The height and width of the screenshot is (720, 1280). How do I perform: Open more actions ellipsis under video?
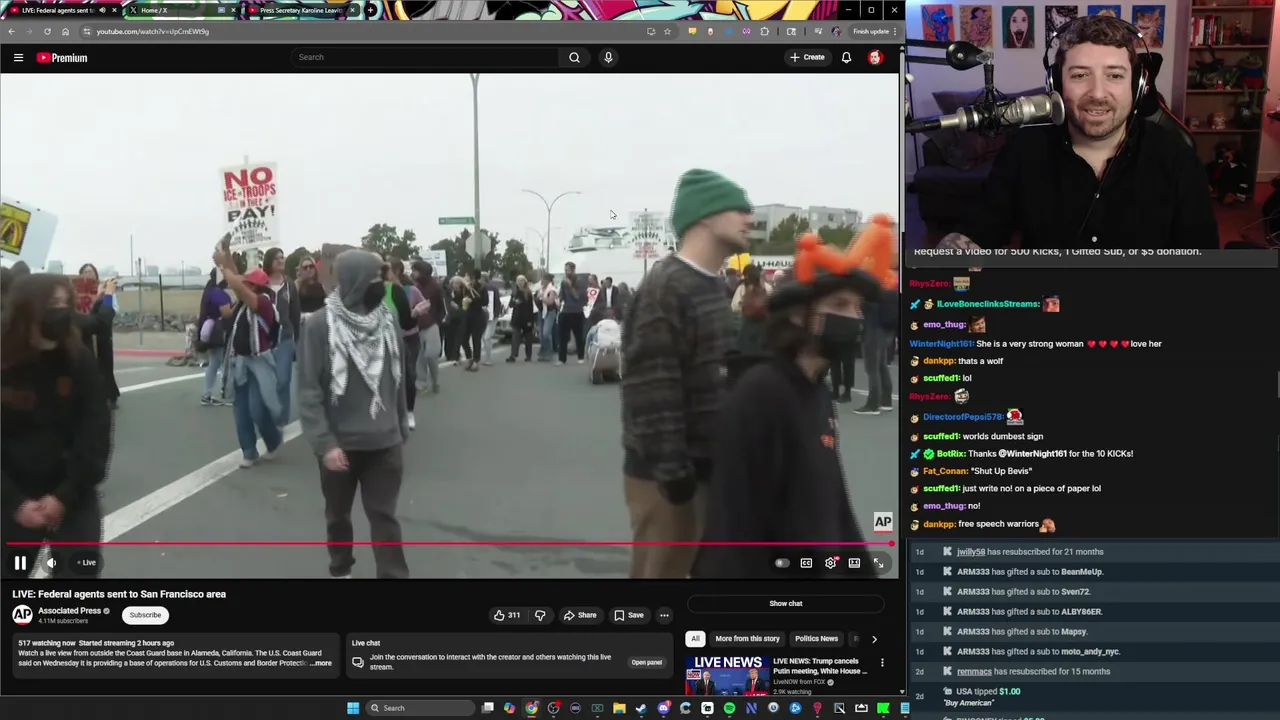coord(664,615)
